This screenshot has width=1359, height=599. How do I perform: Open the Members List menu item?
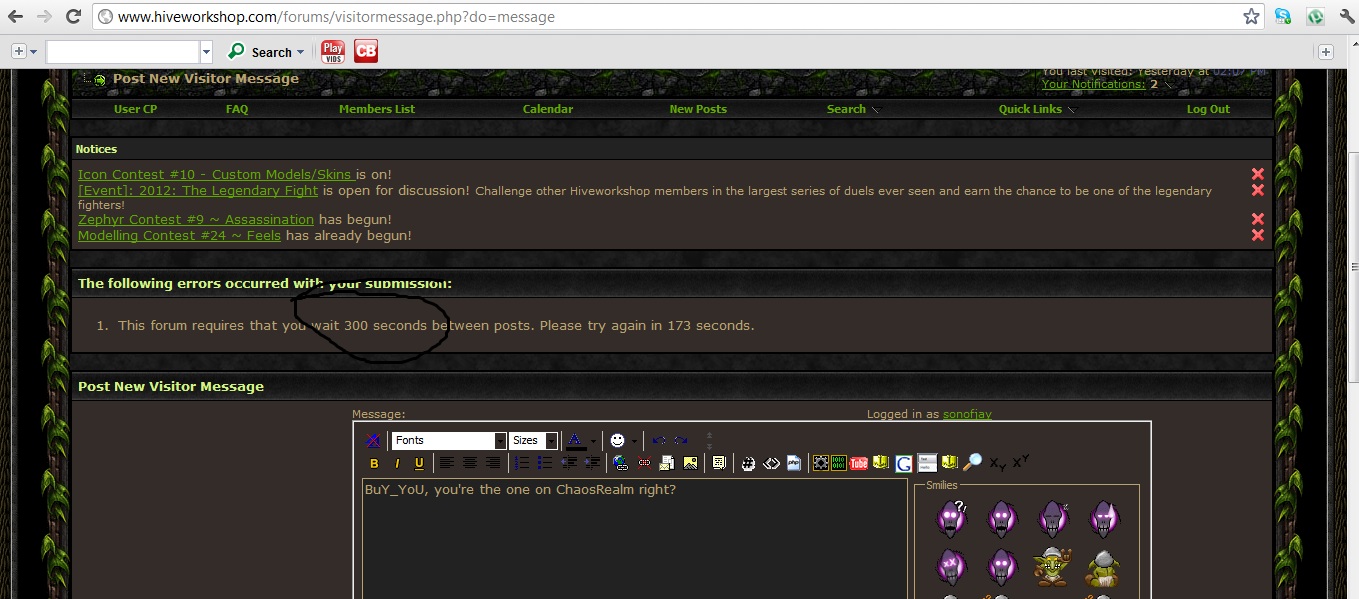pos(377,109)
